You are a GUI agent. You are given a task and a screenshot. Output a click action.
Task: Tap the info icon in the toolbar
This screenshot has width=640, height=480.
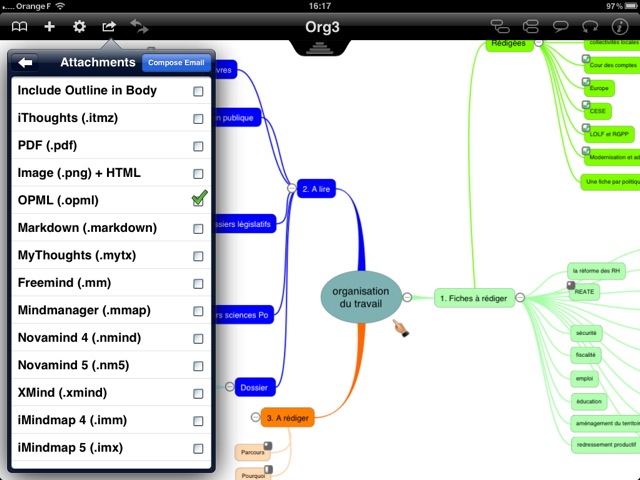pyautogui.click(x=620, y=26)
